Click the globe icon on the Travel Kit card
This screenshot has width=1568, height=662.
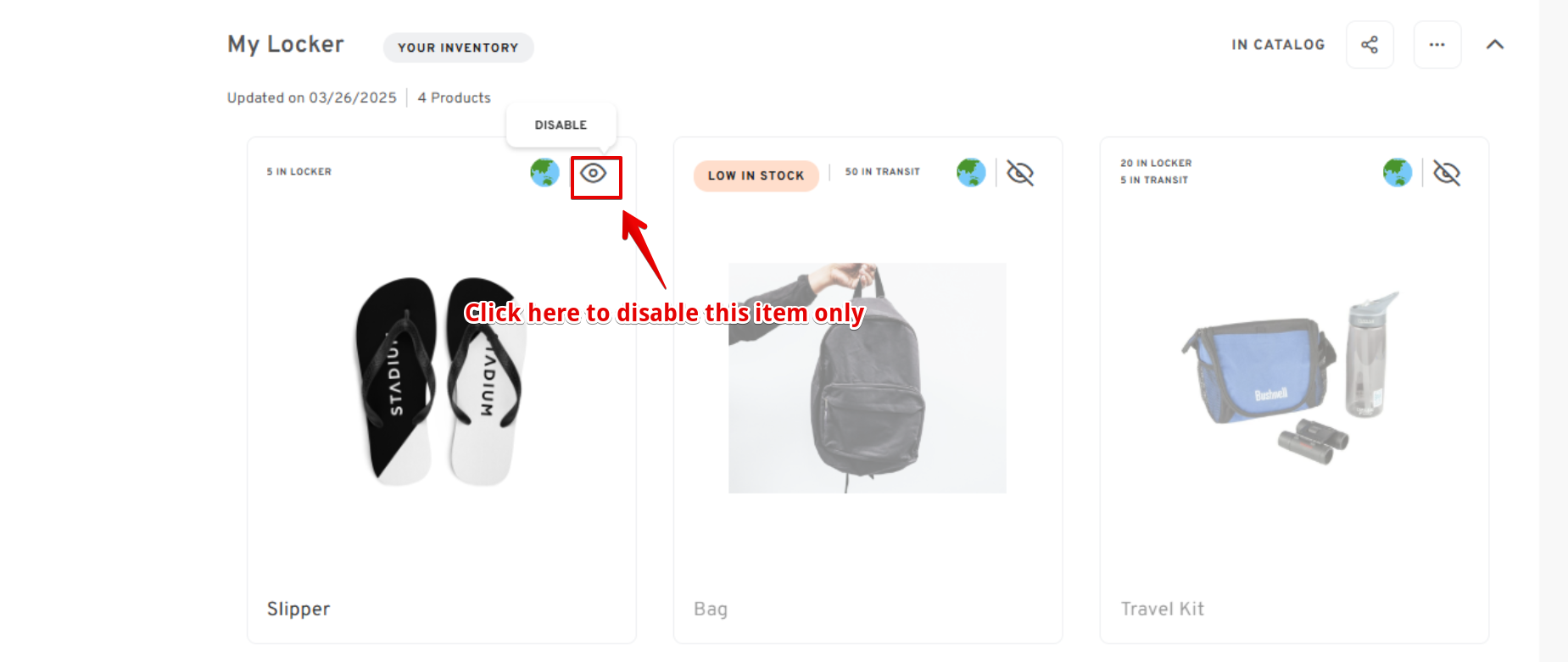coord(1398,173)
